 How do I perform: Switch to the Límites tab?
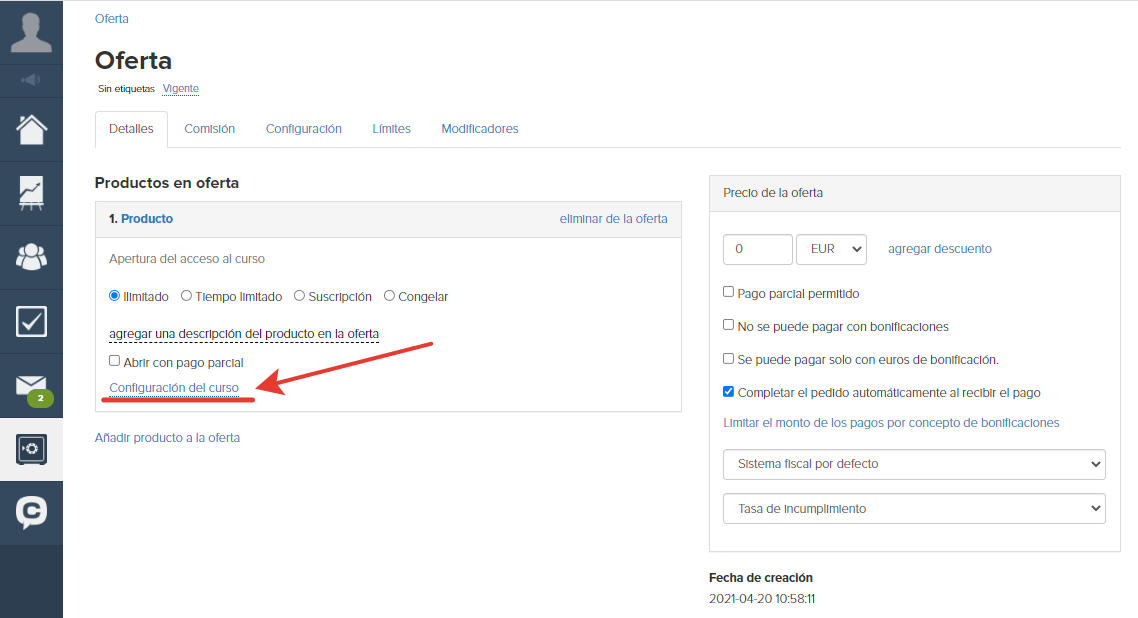[x=391, y=129]
